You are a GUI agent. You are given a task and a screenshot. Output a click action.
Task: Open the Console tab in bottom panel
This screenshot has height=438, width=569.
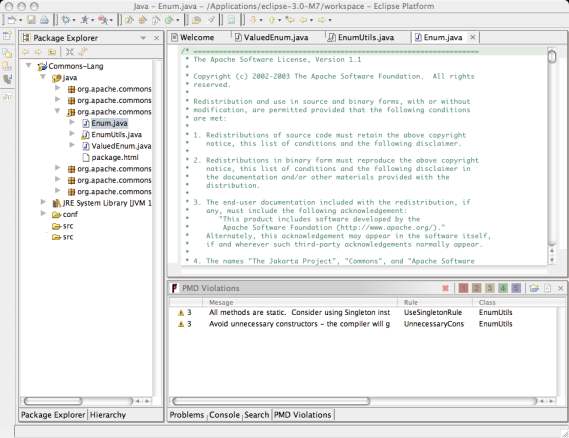tap(224, 414)
